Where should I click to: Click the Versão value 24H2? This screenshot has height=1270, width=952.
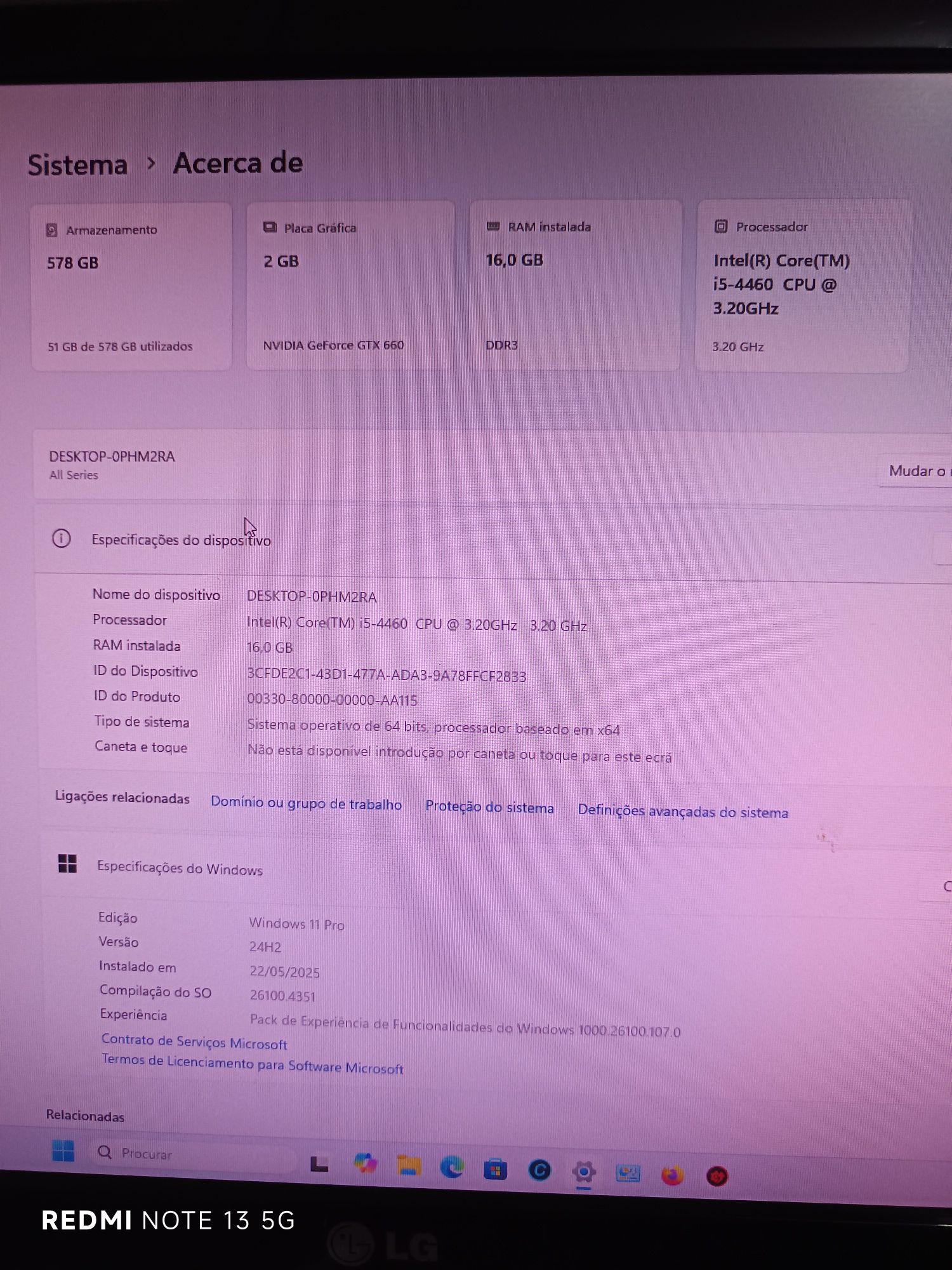(x=265, y=947)
